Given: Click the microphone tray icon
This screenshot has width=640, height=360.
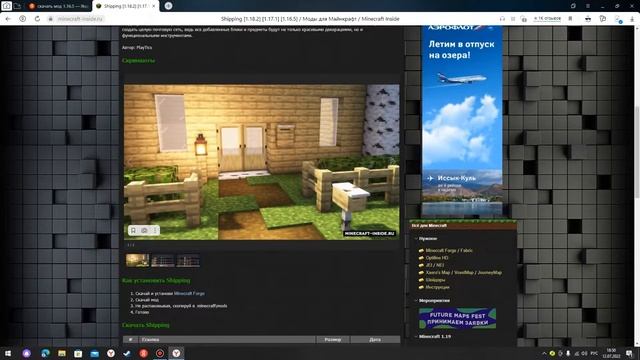Looking at the screenshot, I should click(x=568, y=353).
